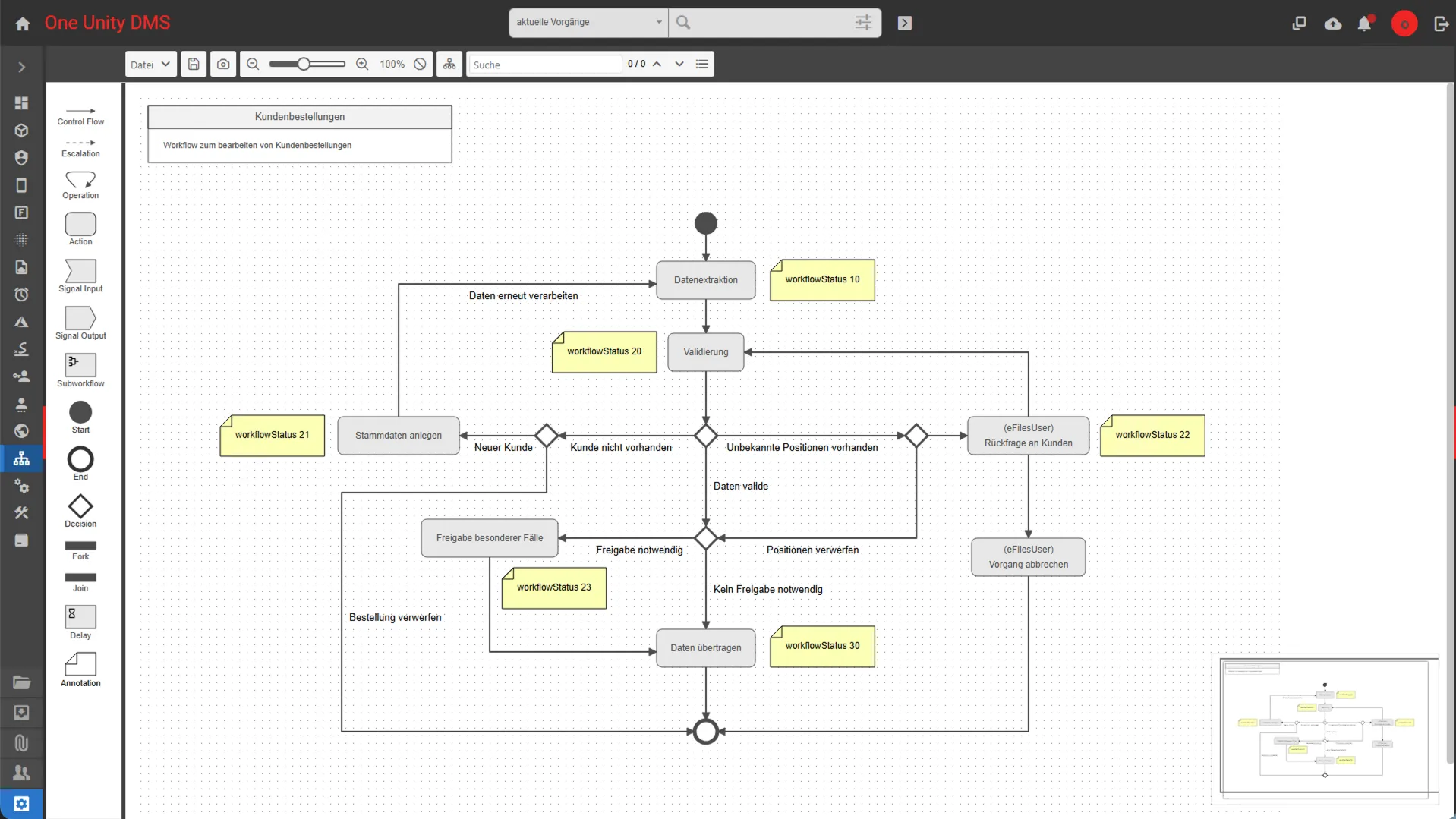This screenshot has width=1456, height=819.
Task: Open the folder sidebar icon
Action: click(22, 682)
